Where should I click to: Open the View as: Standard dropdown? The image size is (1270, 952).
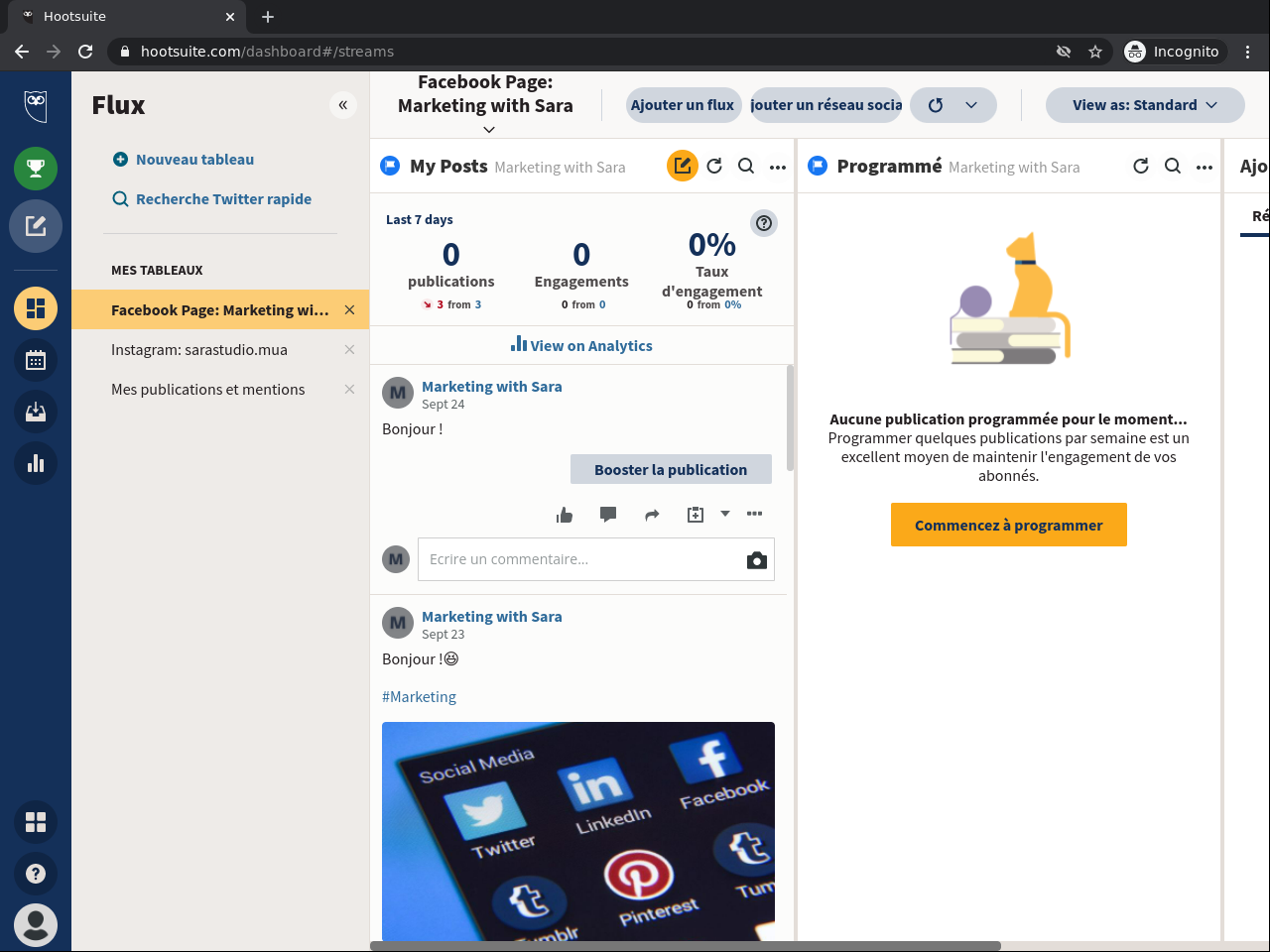(1145, 105)
